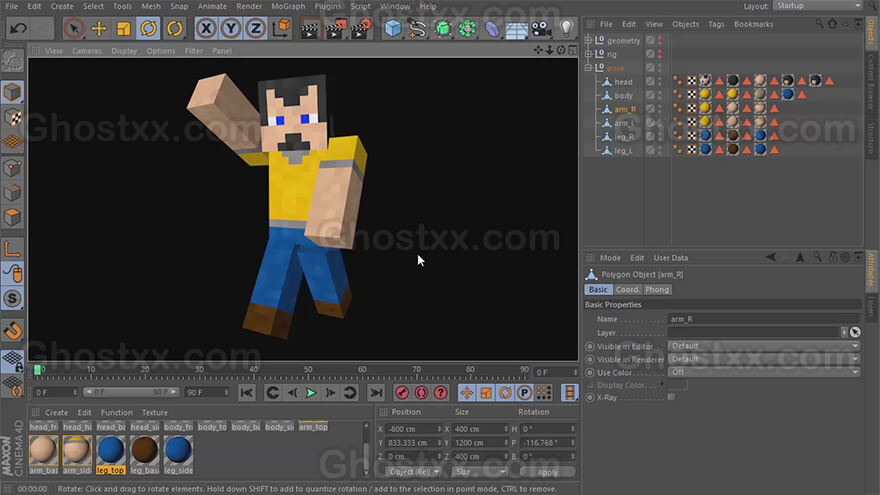Click the magnet tool icon

click(12, 331)
